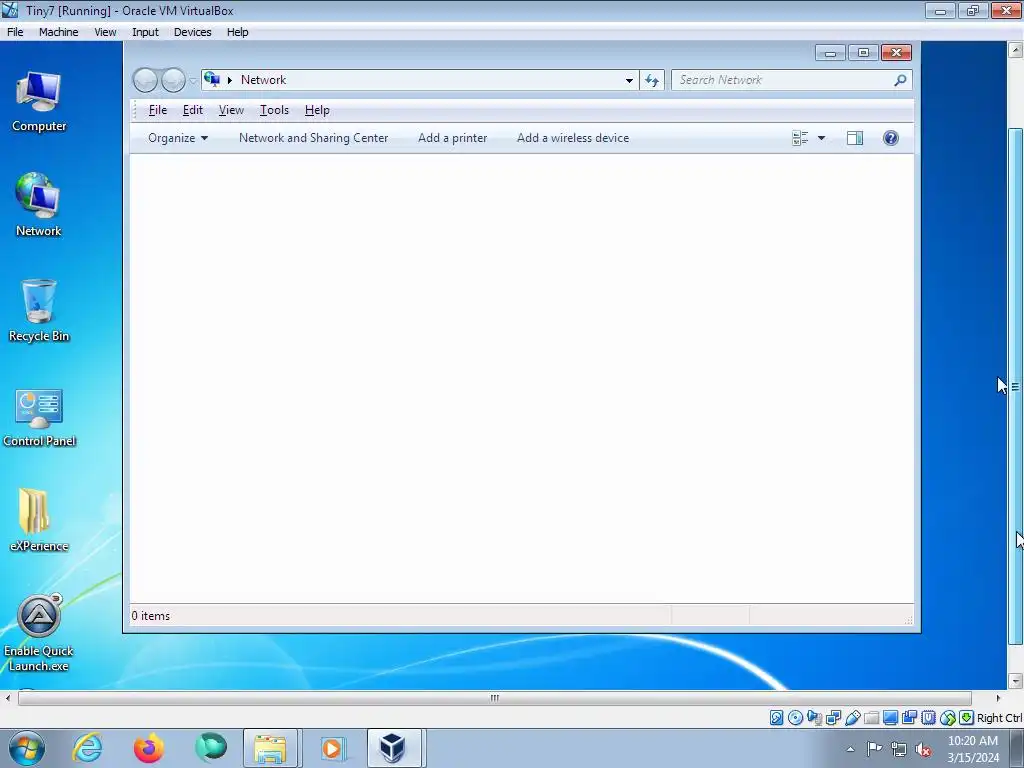
Task: Click VirtualBox vertical scrollbar down arrow
Action: click(x=1016, y=680)
